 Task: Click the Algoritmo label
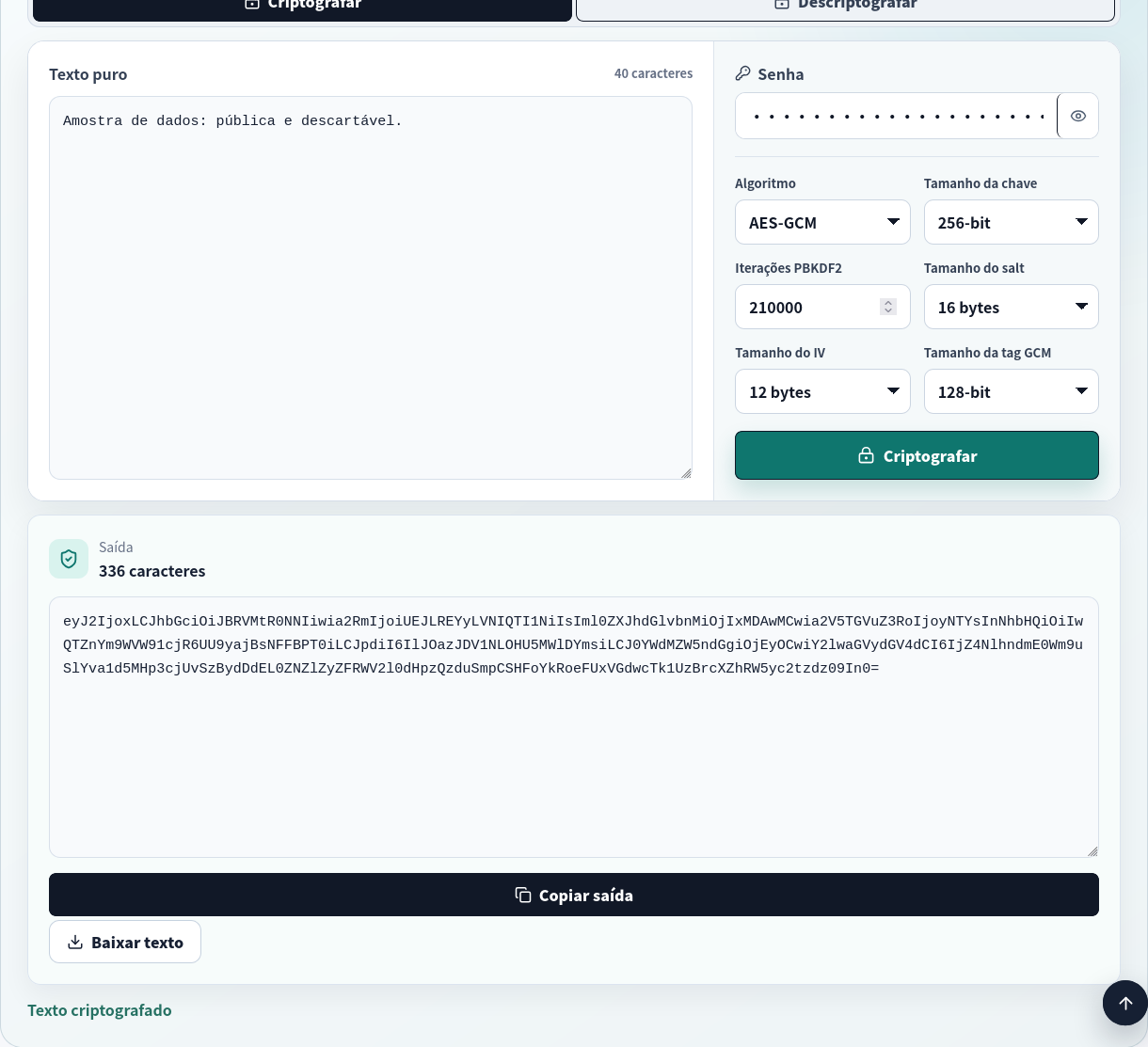[765, 183]
